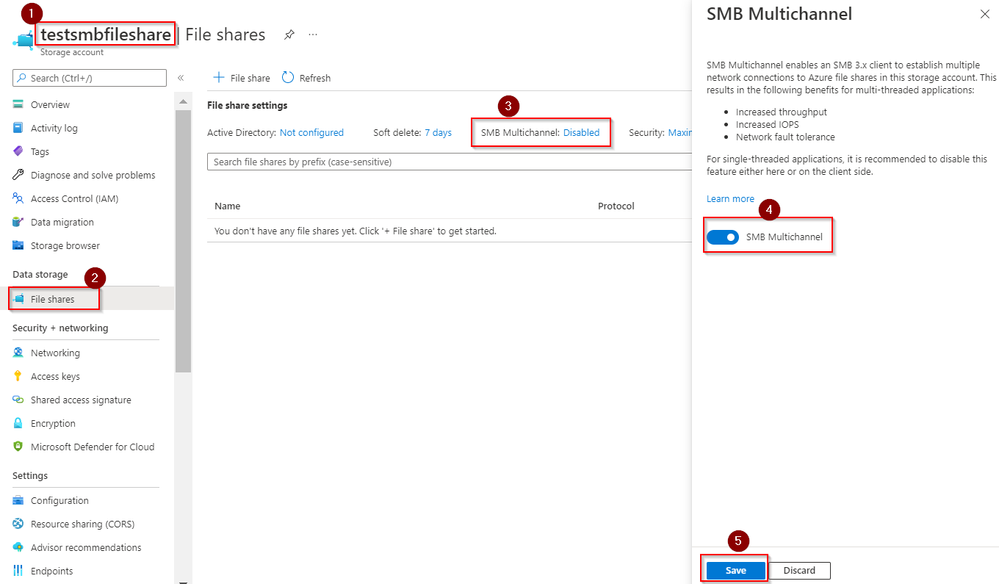The image size is (999, 584).
Task: Toggle the SMB Multichannel switch
Action: point(722,237)
